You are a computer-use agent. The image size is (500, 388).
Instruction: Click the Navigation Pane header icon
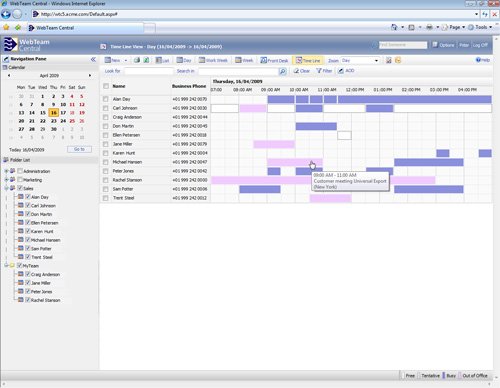6,59
